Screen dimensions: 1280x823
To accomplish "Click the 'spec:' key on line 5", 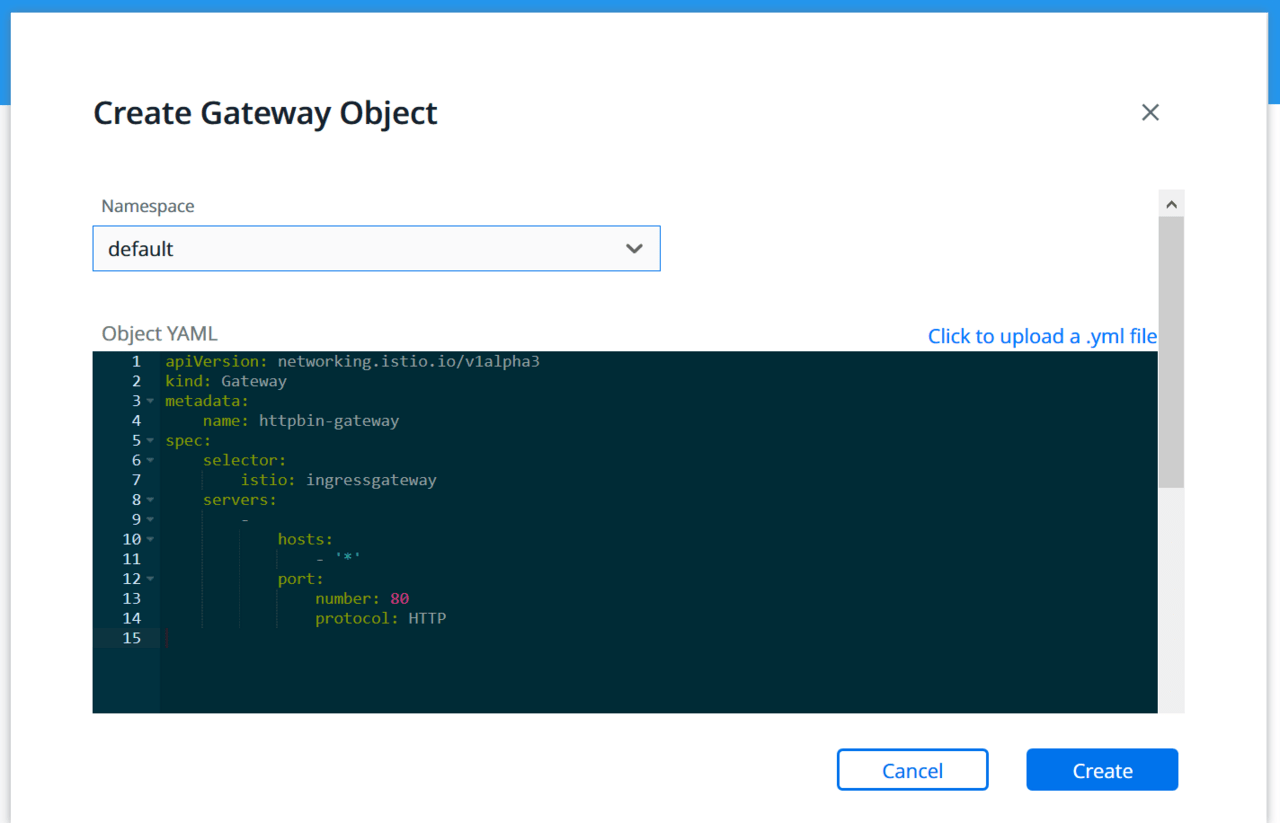I will pyautogui.click(x=188, y=440).
